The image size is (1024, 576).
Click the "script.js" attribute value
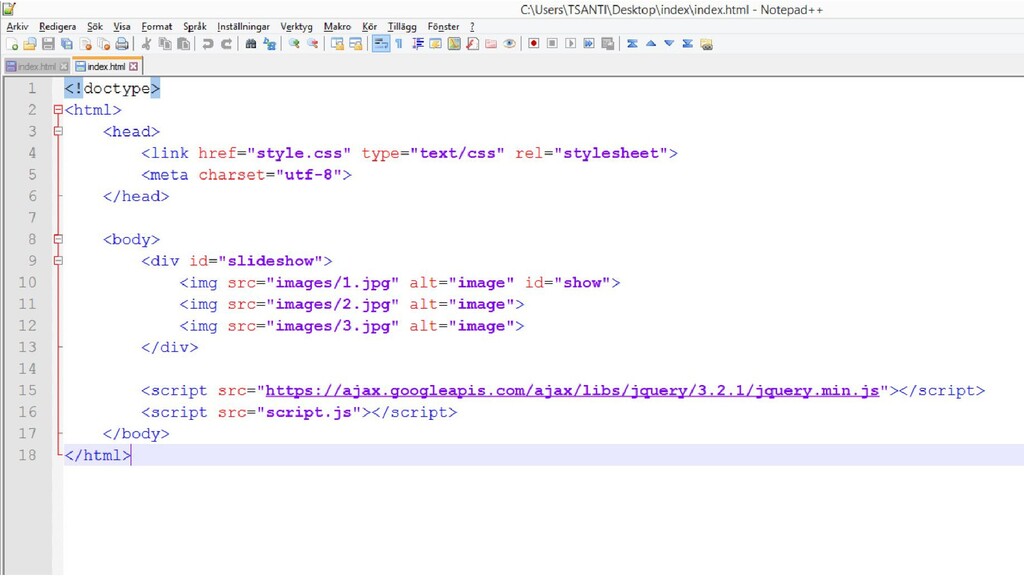tap(309, 412)
